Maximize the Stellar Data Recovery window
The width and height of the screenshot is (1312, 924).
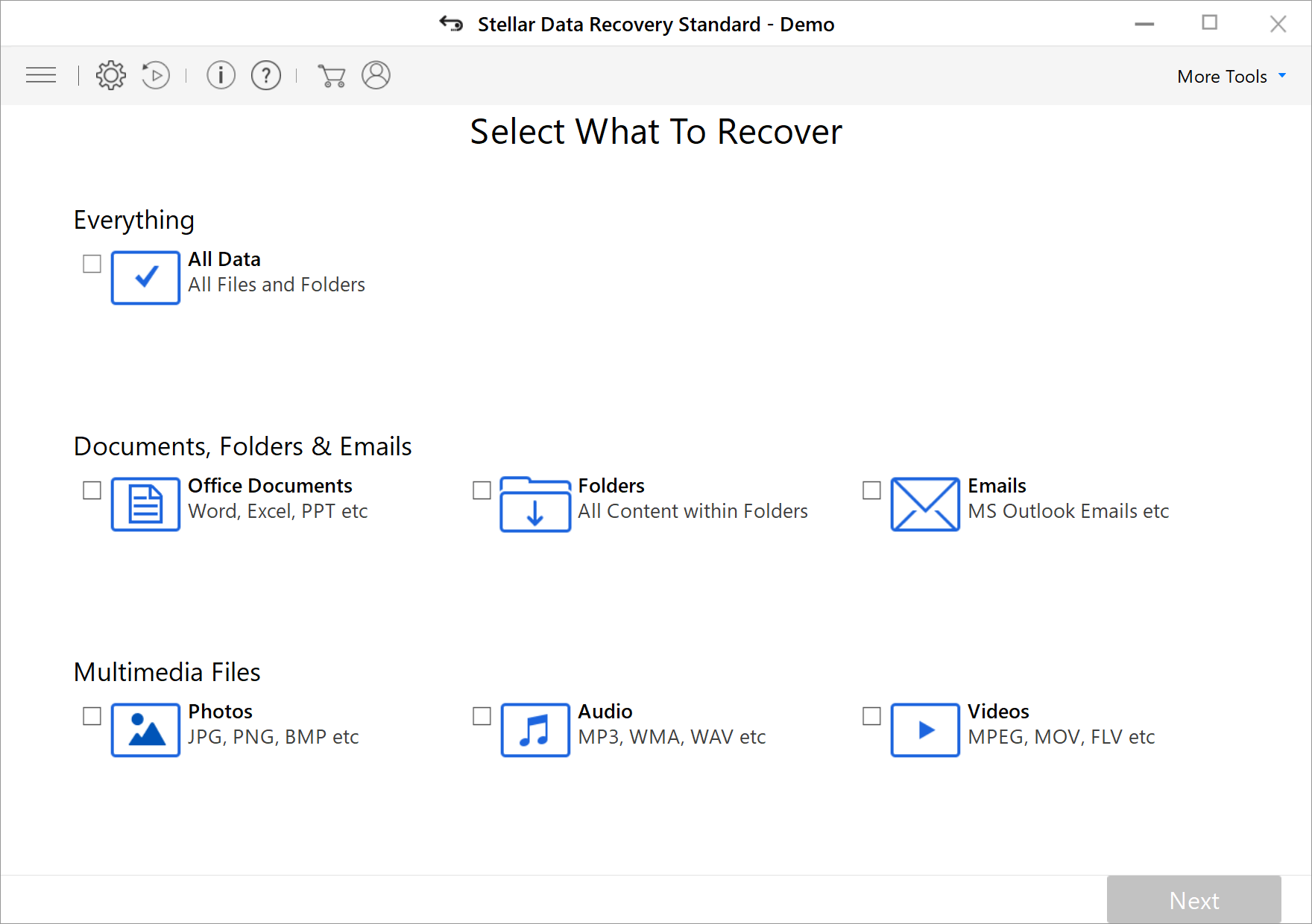click(x=1210, y=23)
